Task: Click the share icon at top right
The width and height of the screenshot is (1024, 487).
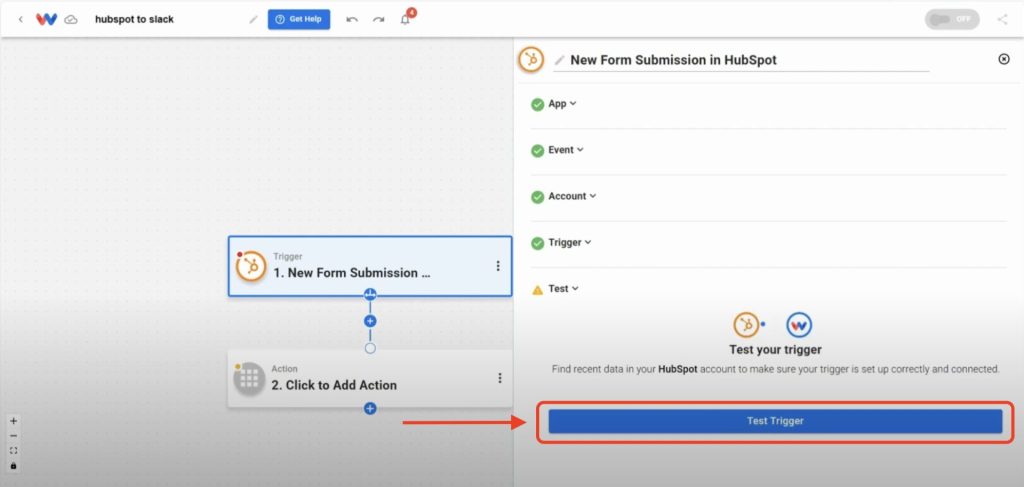Action: pos(1002,20)
